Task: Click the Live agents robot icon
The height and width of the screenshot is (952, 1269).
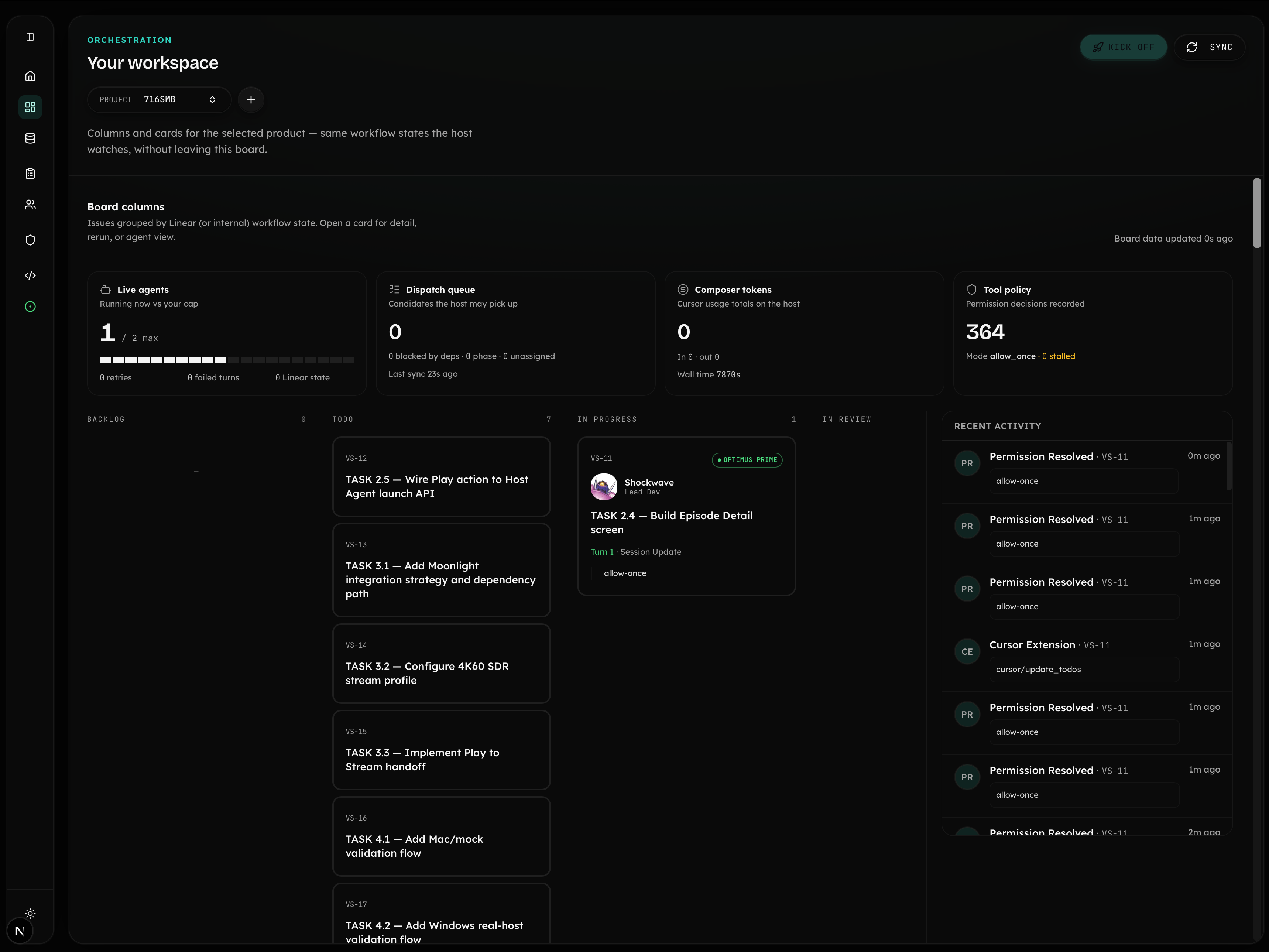Action: pyautogui.click(x=106, y=290)
